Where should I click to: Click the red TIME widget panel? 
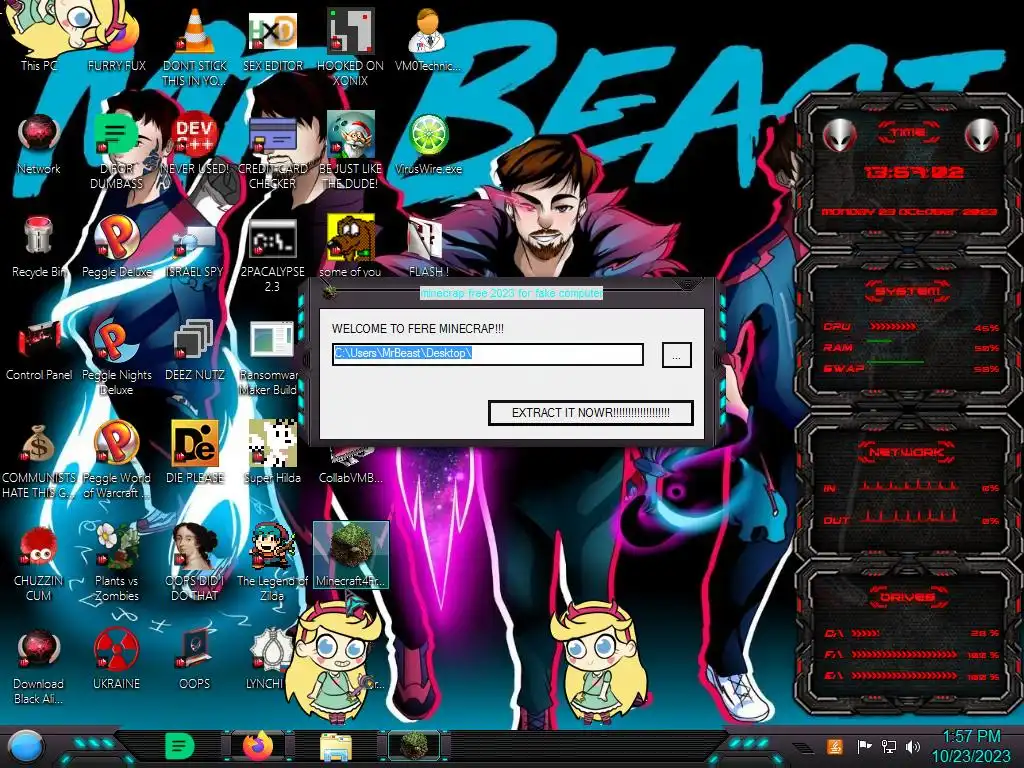tap(908, 170)
